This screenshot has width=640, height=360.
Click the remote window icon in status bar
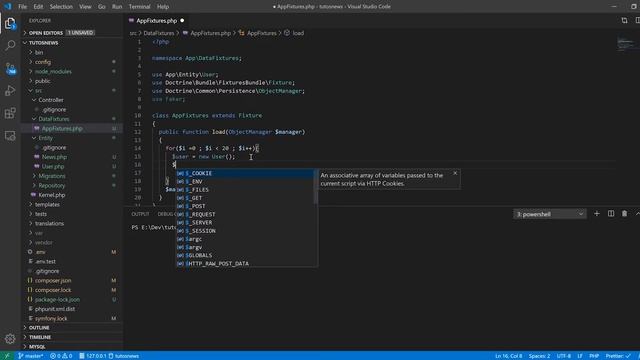[x=7, y=356]
